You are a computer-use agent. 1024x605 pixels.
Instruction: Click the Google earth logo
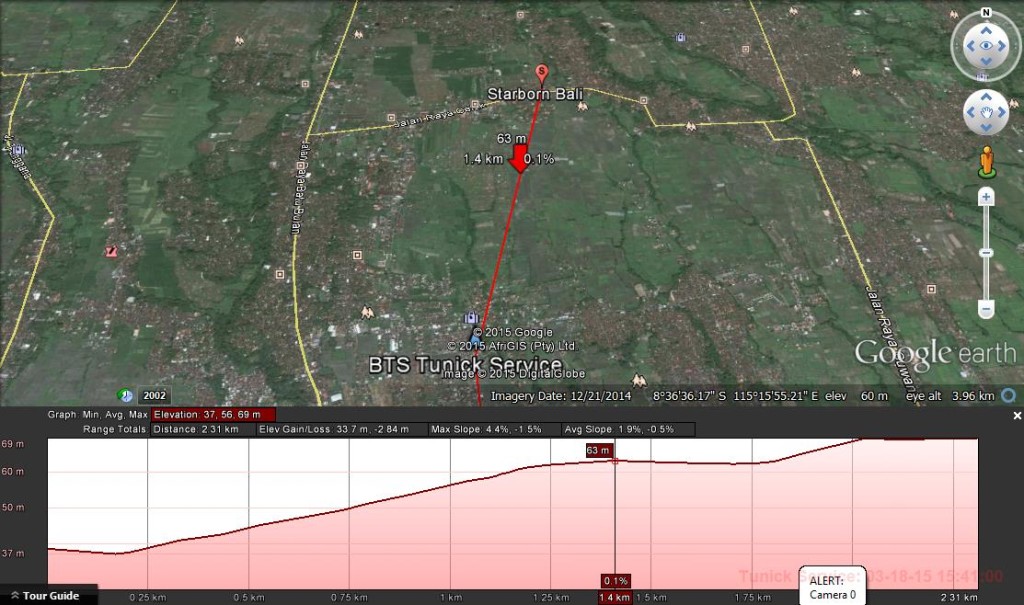tap(935, 353)
